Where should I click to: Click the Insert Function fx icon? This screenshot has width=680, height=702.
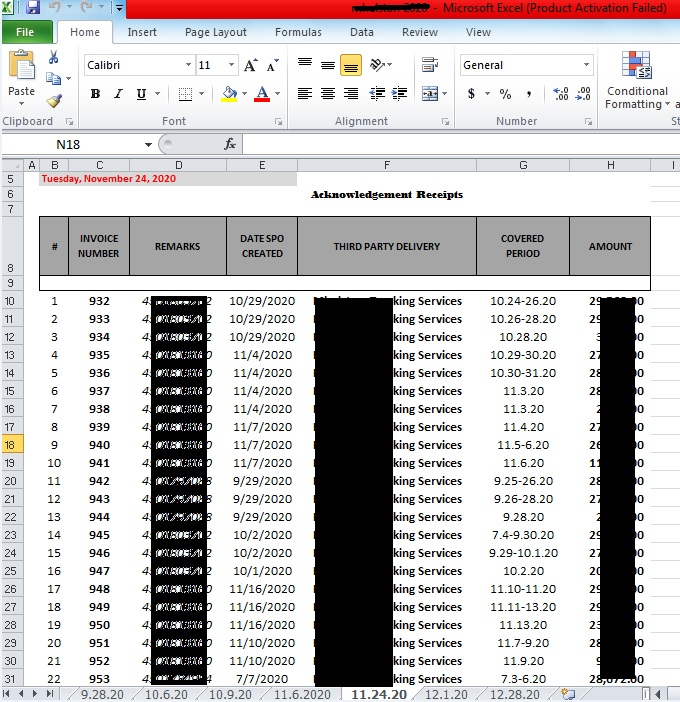pos(230,144)
